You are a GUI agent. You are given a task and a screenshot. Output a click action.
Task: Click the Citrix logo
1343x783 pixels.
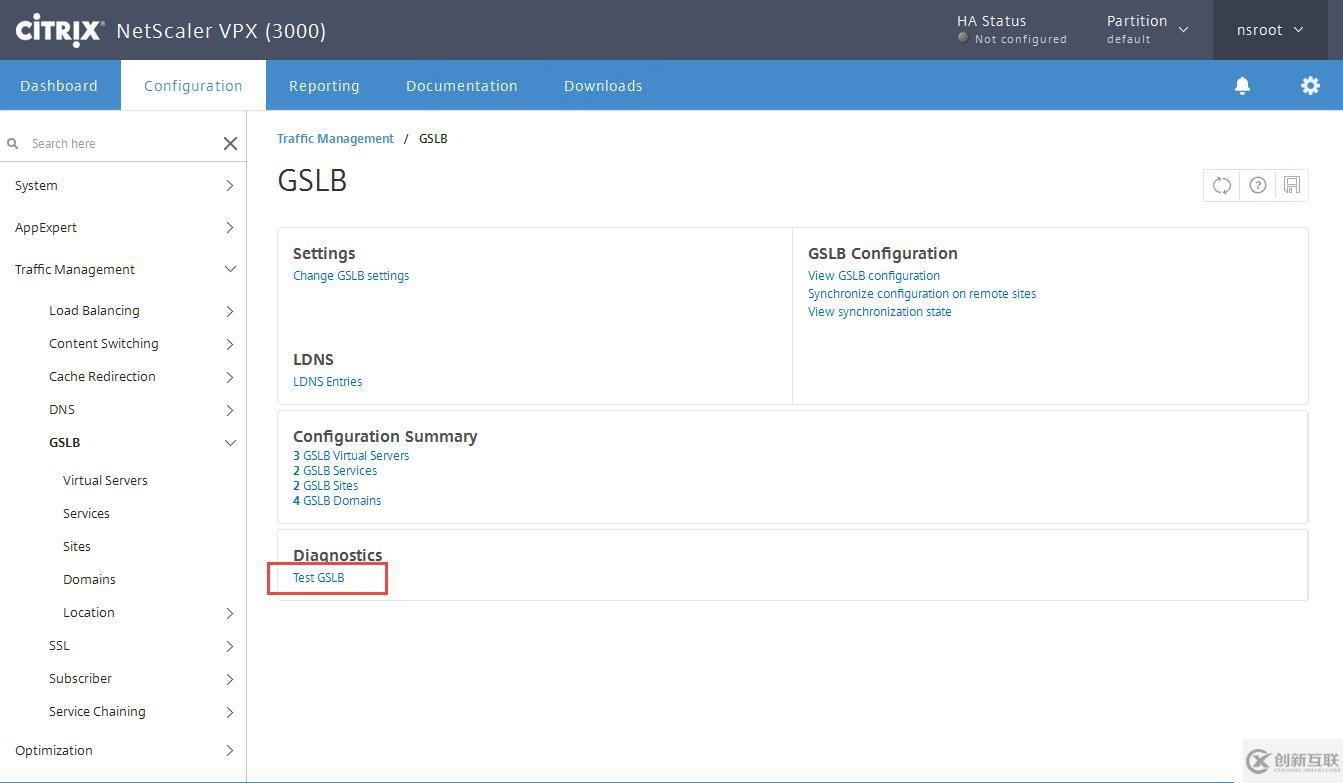coord(59,30)
